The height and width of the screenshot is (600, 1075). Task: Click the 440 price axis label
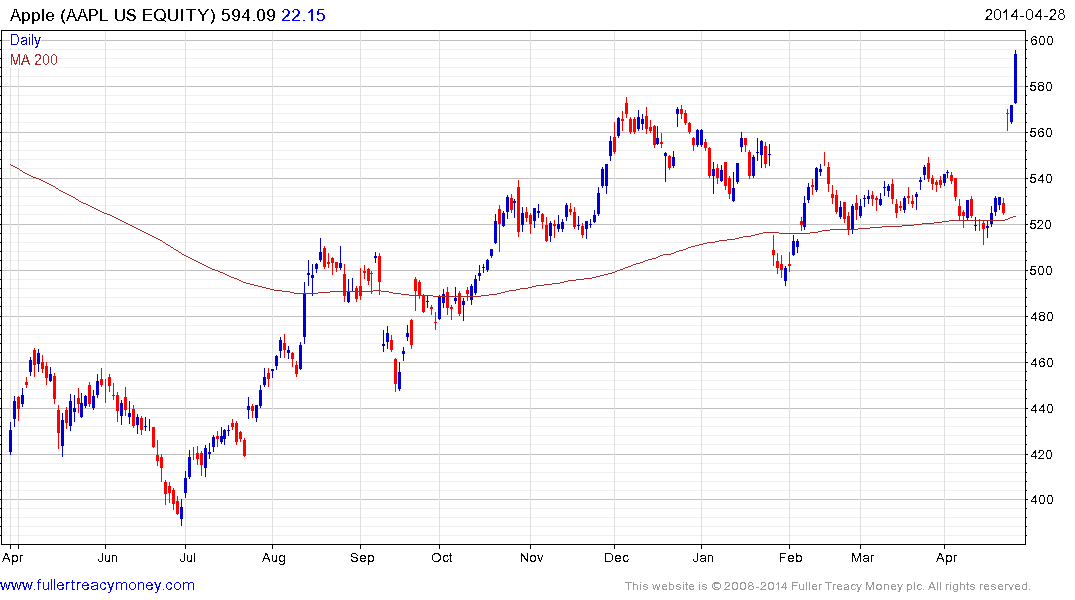[1041, 408]
